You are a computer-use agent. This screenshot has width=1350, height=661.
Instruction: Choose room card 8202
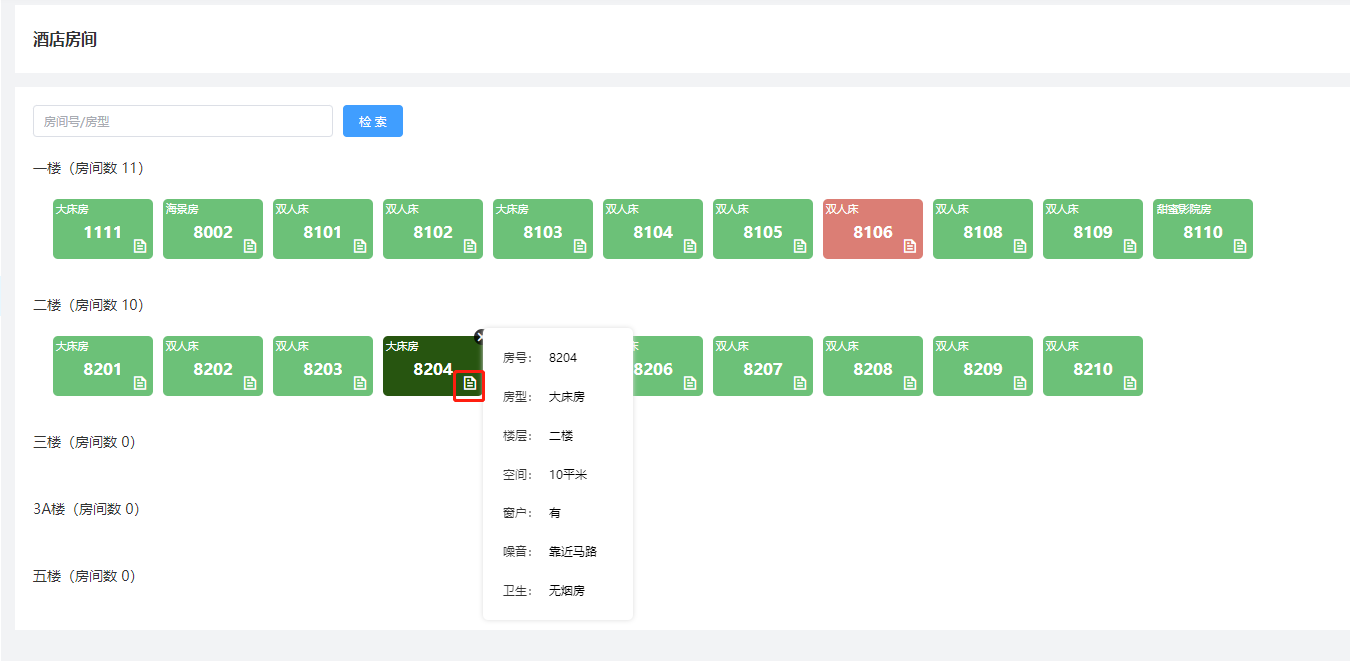pos(212,366)
